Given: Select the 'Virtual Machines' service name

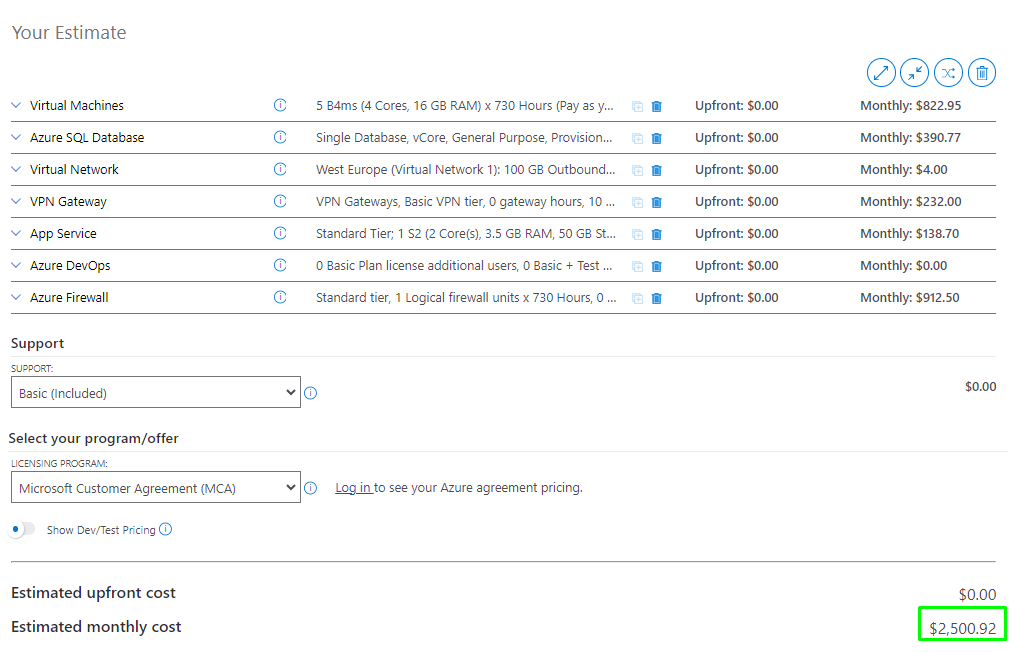Looking at the screenshot, I should [77, 105].
